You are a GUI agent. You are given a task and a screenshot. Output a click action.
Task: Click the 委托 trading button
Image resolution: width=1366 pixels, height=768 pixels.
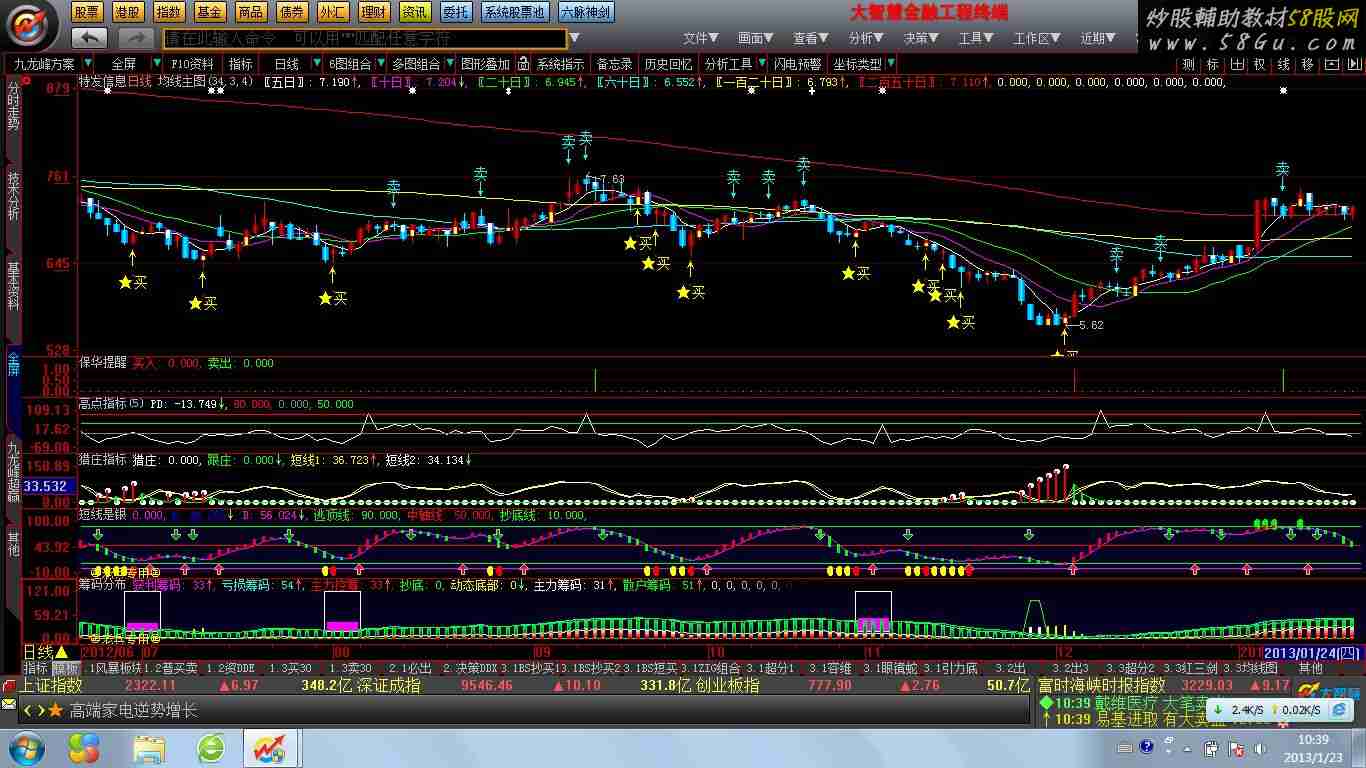coord(456,12)
